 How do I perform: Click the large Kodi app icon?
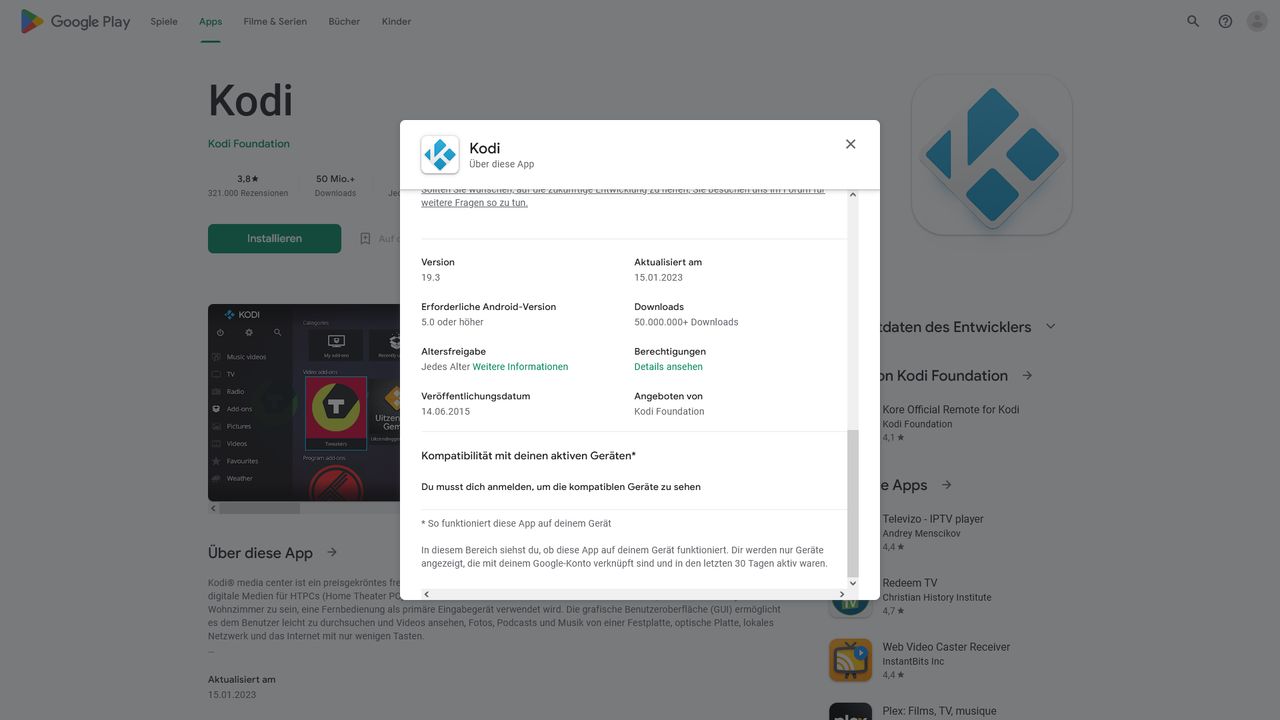pyautogui.click(x=992, y=155)
